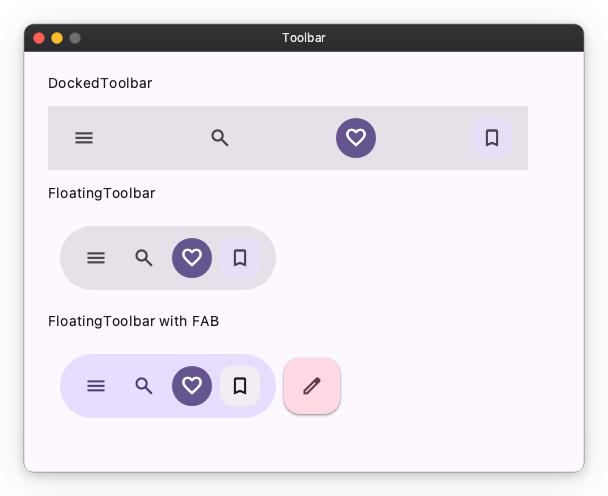
Task: Click the search icon in DockedToolbar
Action: 220,138
